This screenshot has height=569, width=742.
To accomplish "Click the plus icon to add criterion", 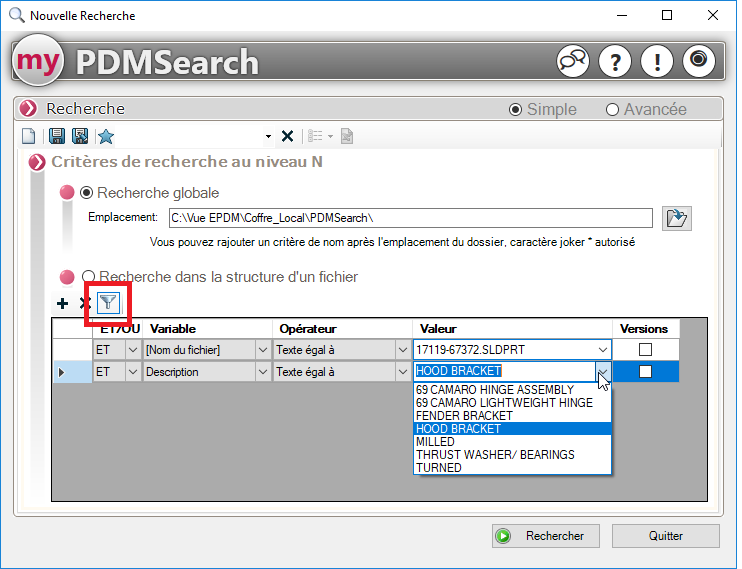I will coord(63,303).
